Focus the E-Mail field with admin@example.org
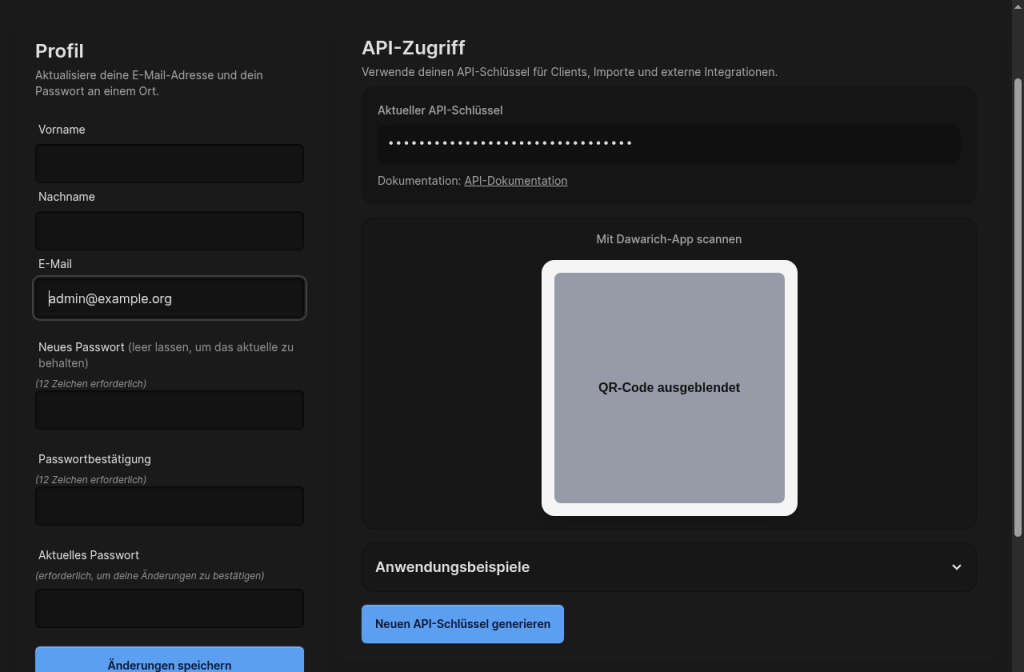 pos(169,298)
